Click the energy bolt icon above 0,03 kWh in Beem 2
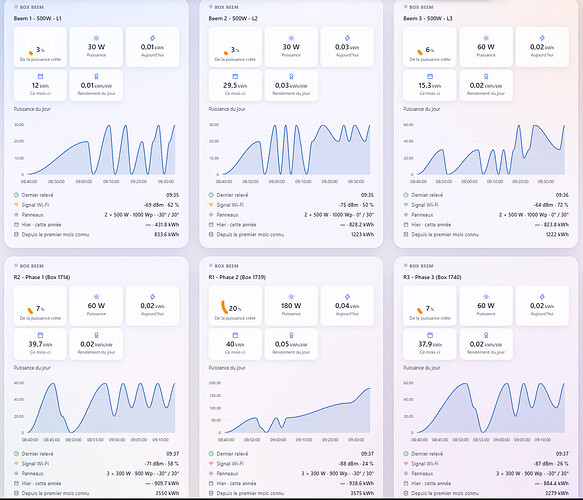The height and width of the screenshot is (500, 583). coord(347,38)
